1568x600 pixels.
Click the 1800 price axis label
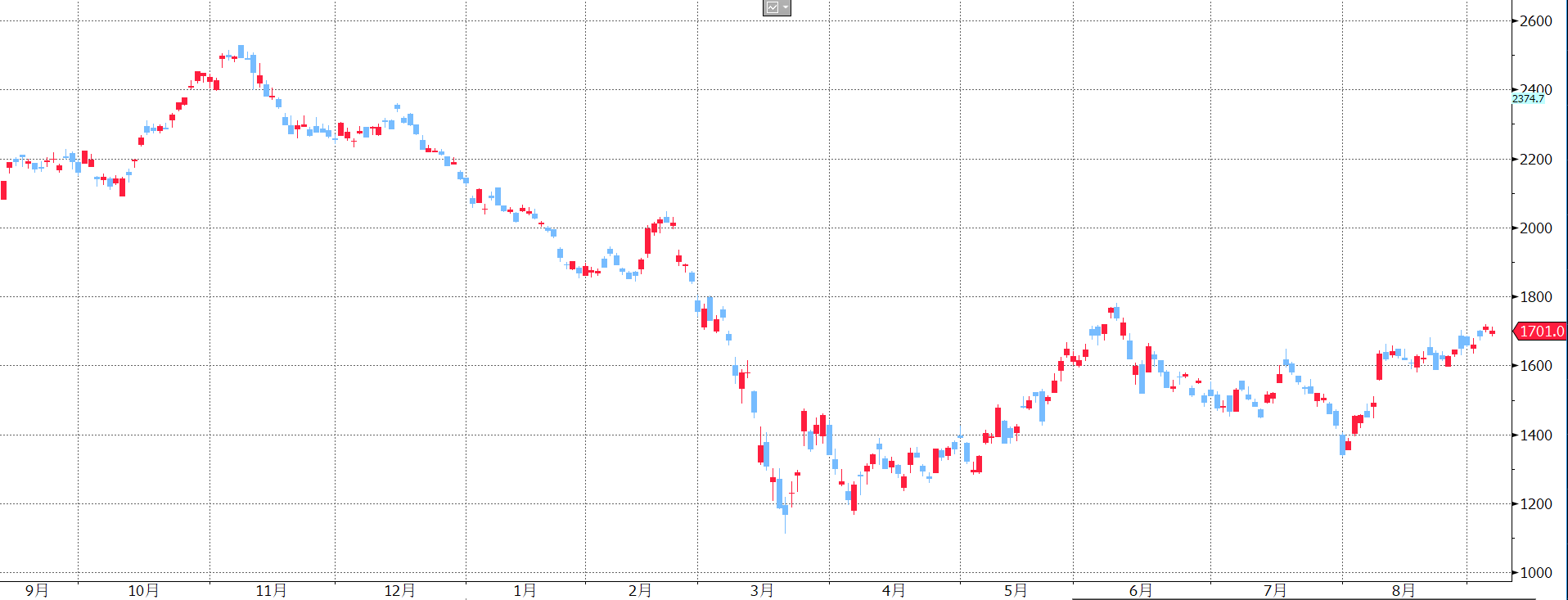pyautogui.click(x=1535, y=297)
